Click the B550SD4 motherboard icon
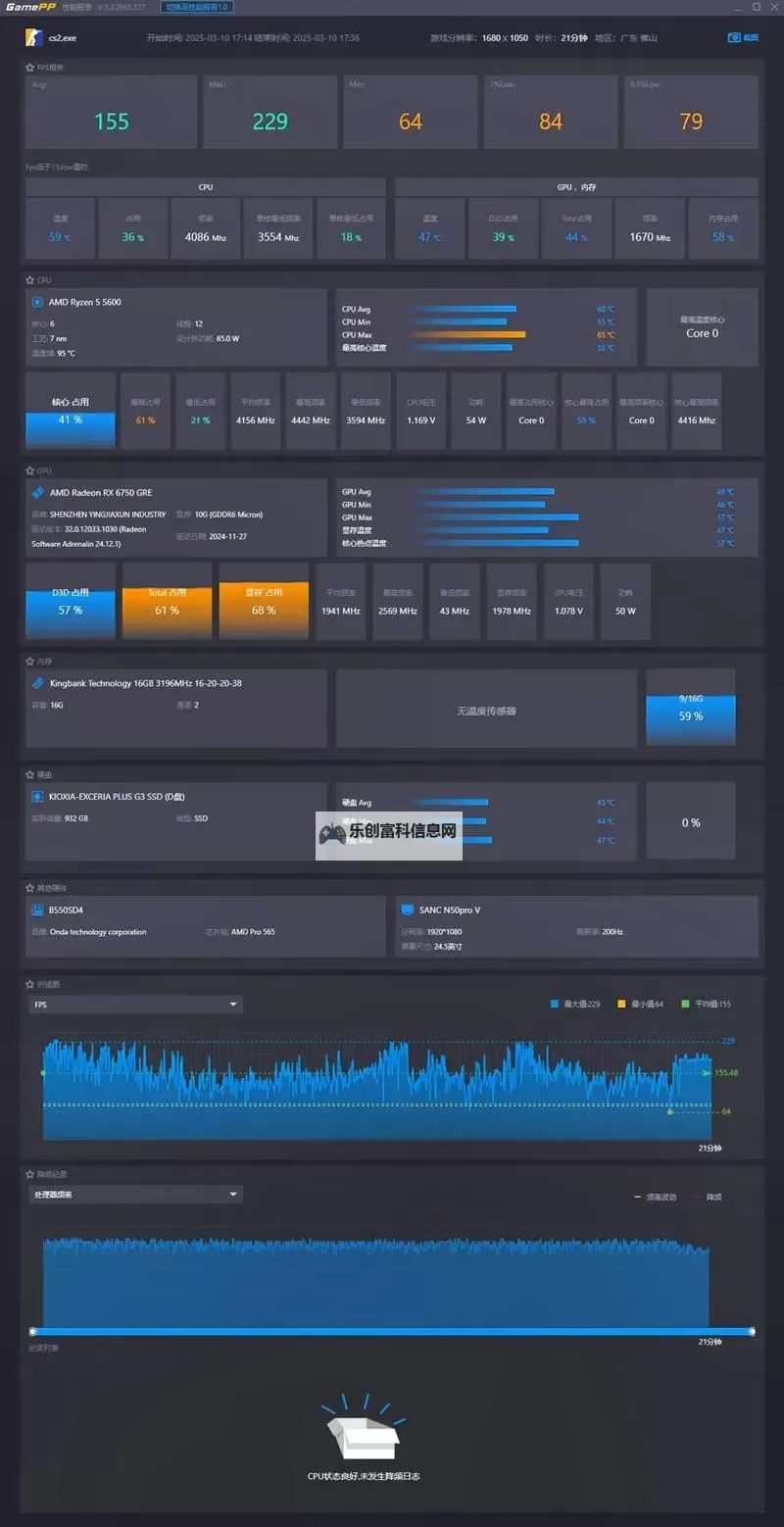The image size is (784, 1527). [37, 910]
